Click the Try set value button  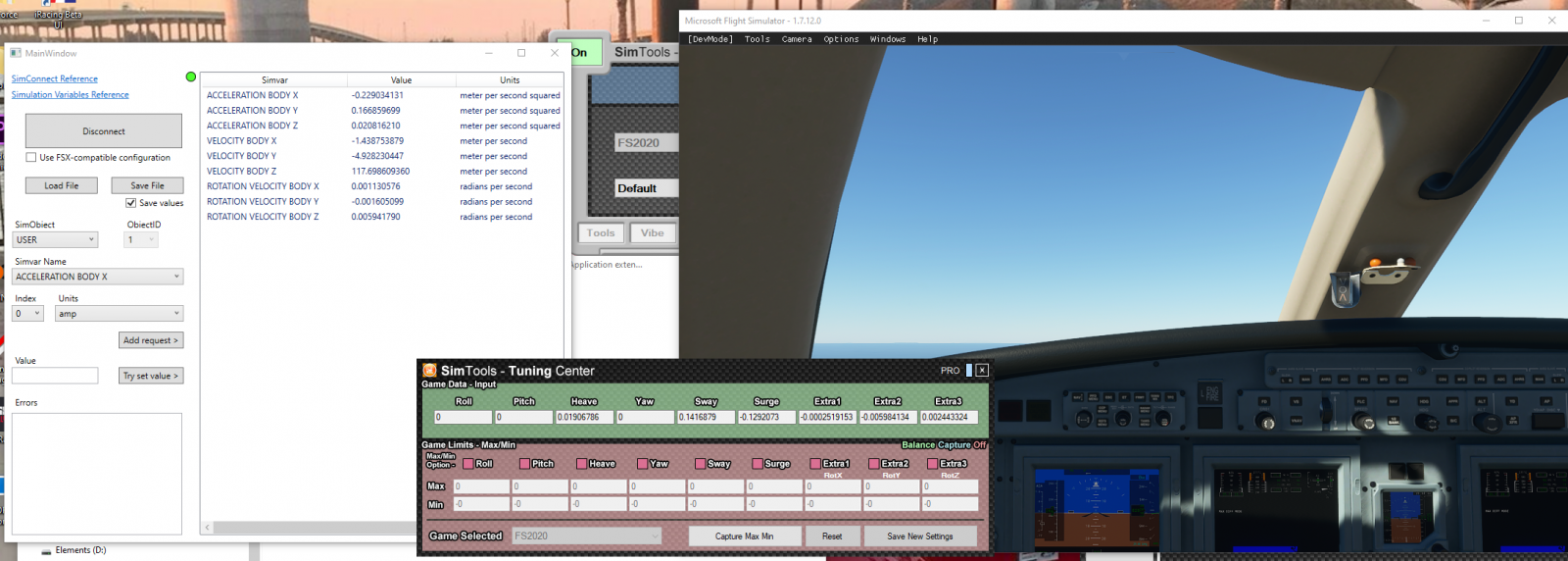(151, 376)
